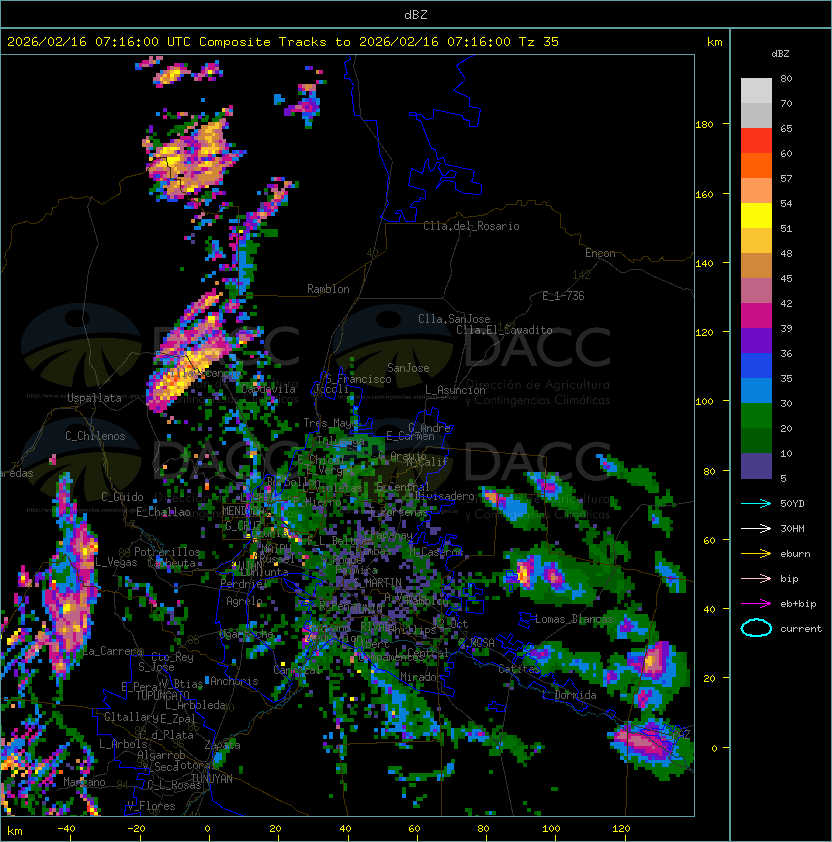832x842 pixels.
Task: Click the '50YD' legend label
Action: point(792,504)
